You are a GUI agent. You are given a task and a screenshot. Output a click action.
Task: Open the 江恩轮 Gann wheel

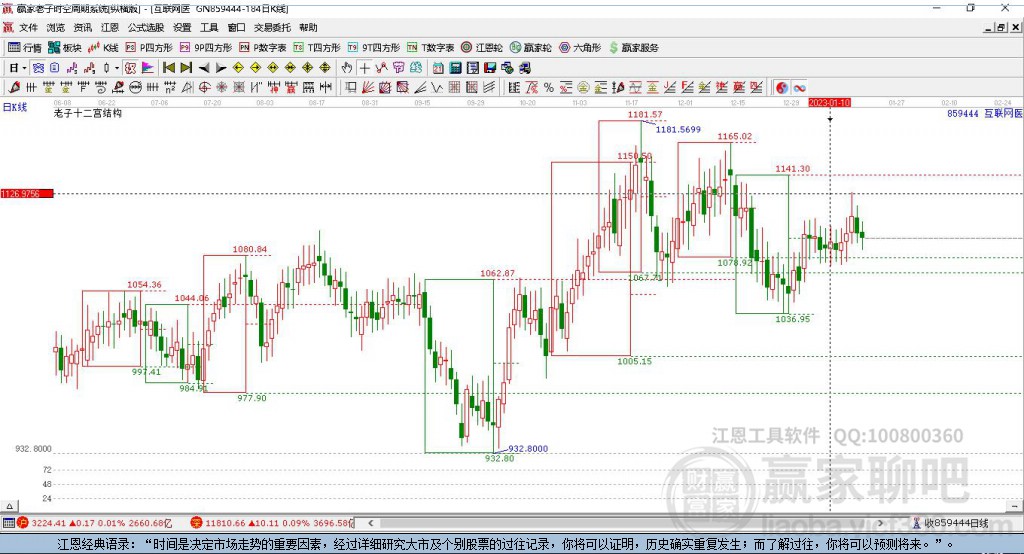[x=481, y=48]
